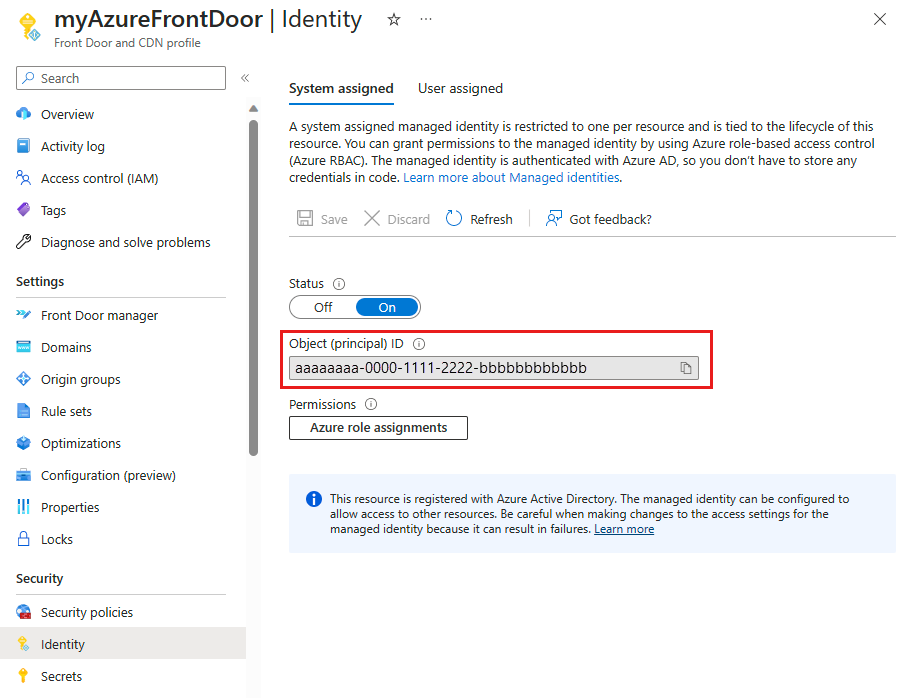Switch the Status toggle to Off

pyautogui.click(x=322, y=307)
